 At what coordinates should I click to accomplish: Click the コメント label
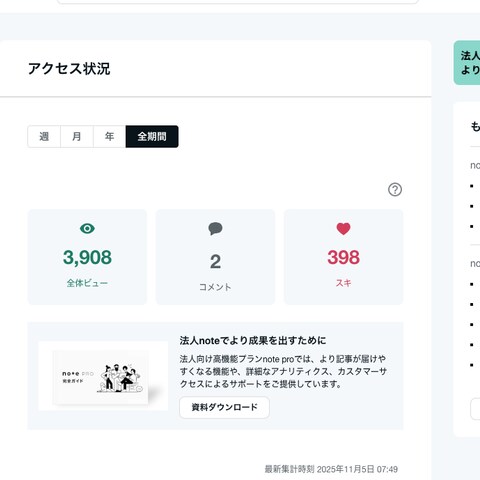215,287
